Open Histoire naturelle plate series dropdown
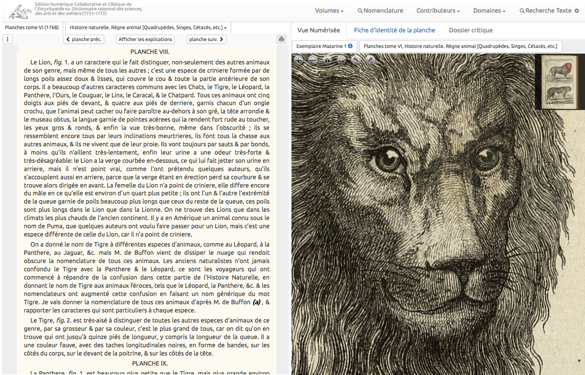The width and height of the screenshot is (585, 375). [148, 28]
